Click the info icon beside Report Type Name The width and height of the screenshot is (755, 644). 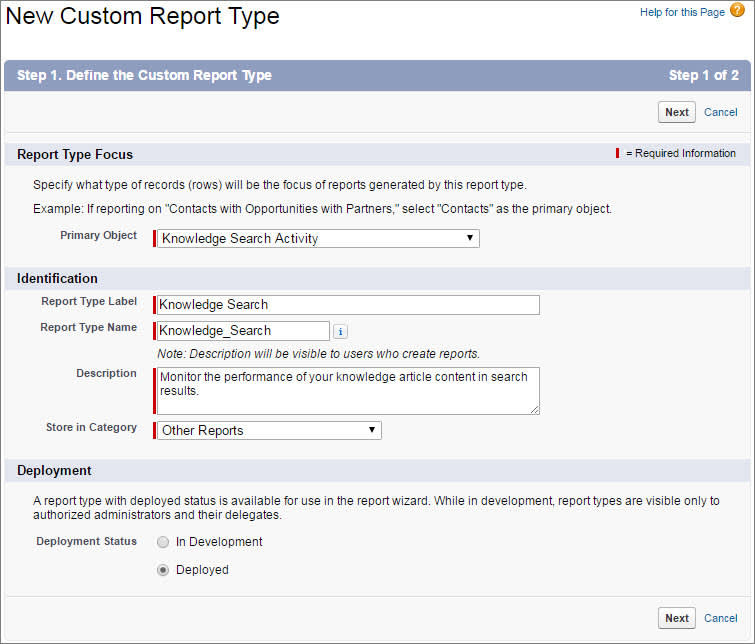[340, 331]
